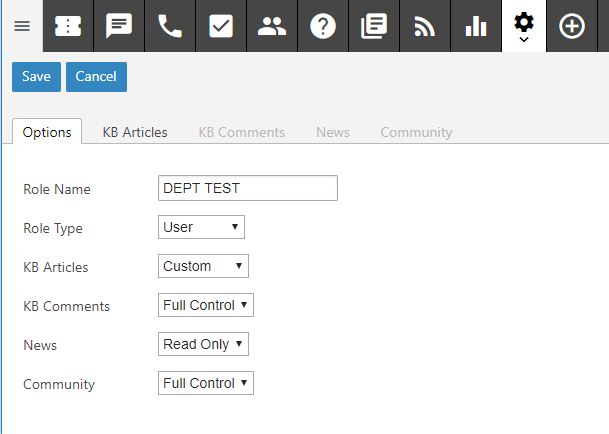Switch to the KB Articles tab
The height and width of the screenshot is (434, 609).
(135, 132)
